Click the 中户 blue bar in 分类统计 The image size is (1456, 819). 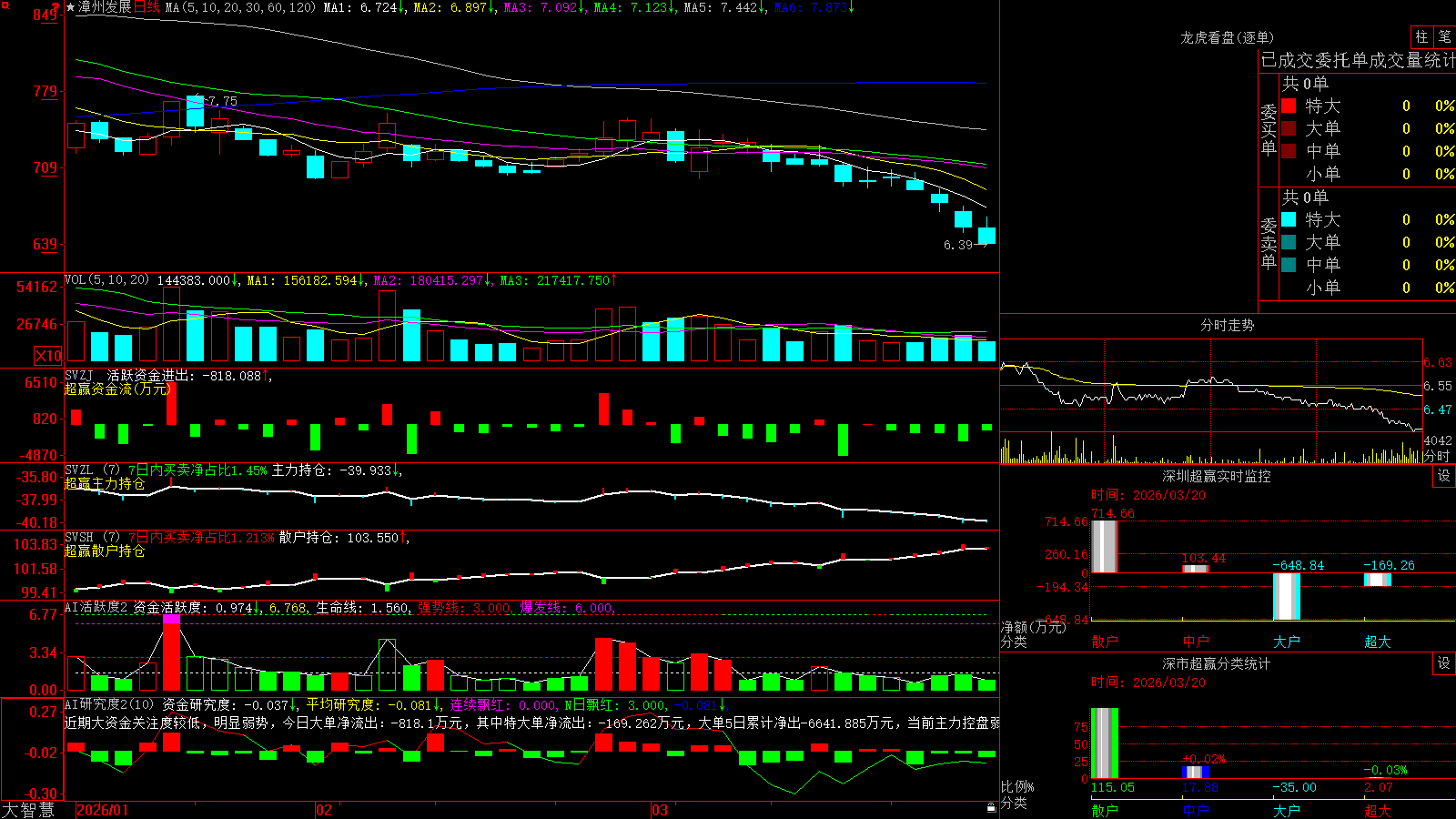(x=1196, y=773)
